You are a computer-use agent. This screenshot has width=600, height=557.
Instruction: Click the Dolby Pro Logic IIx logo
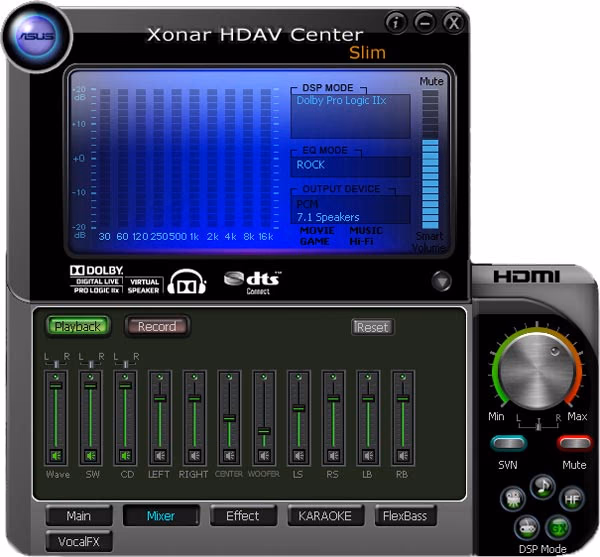[96, 290]
